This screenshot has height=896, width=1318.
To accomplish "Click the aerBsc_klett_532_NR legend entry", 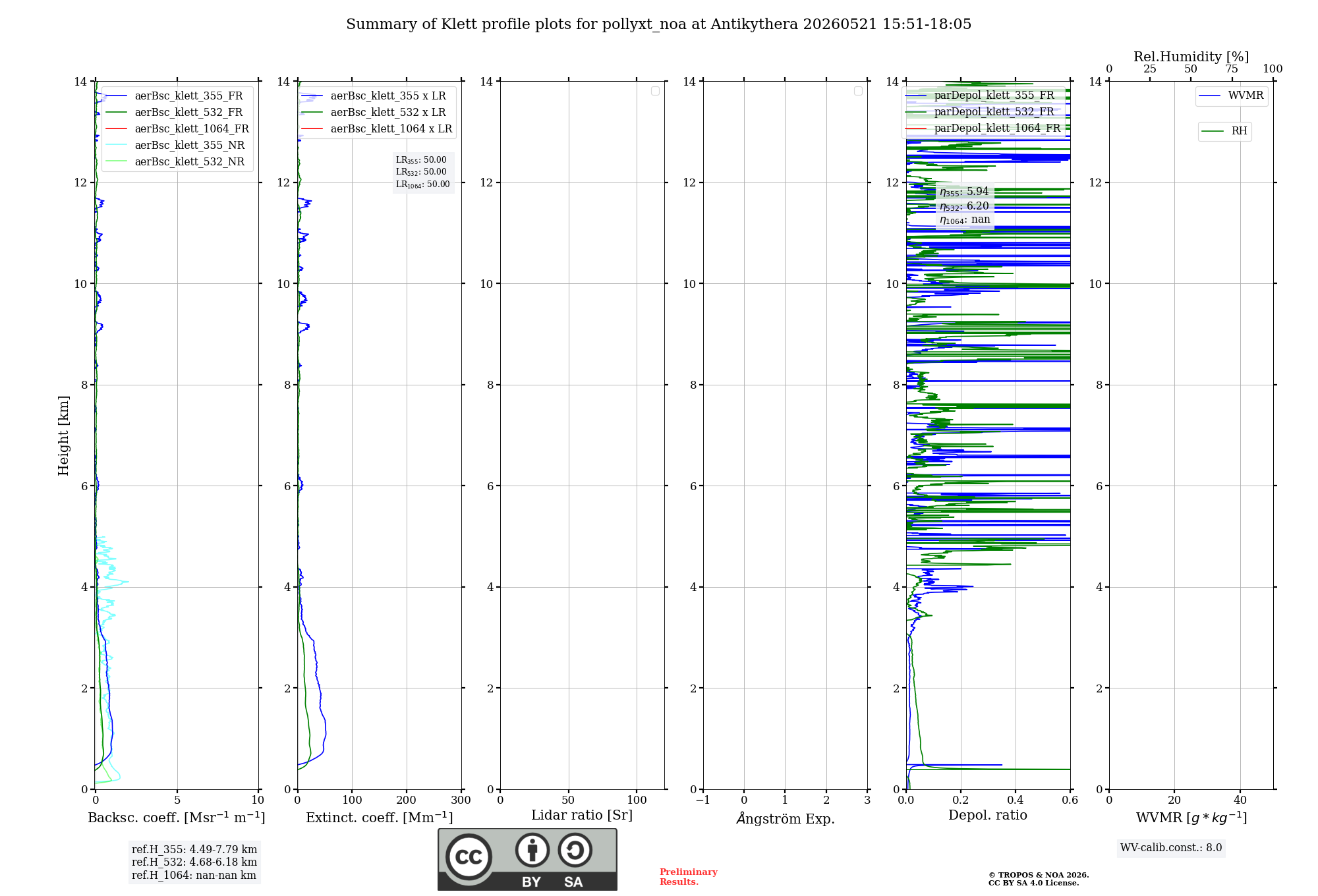I will click(175, 162).
